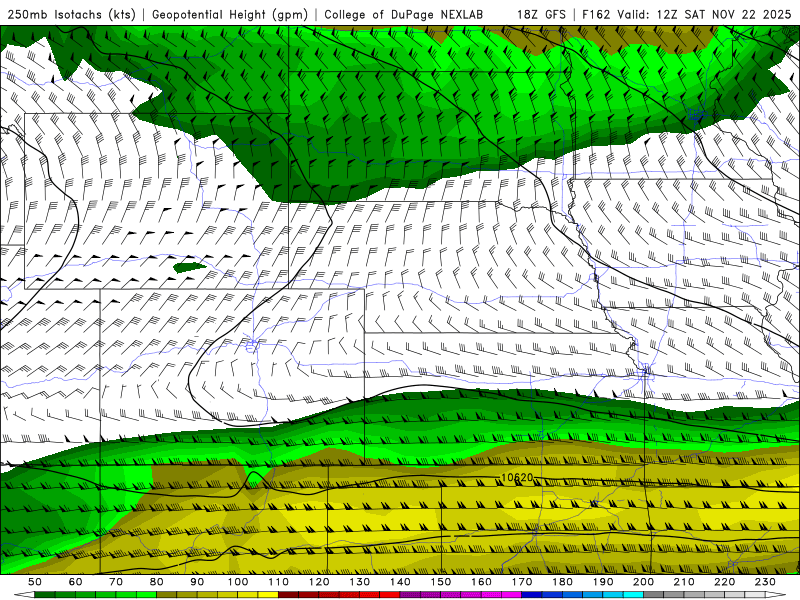Viewport: 800px width, 600px height.
Task: Click the 60 value on the color scale
Action: pos(75,582)
